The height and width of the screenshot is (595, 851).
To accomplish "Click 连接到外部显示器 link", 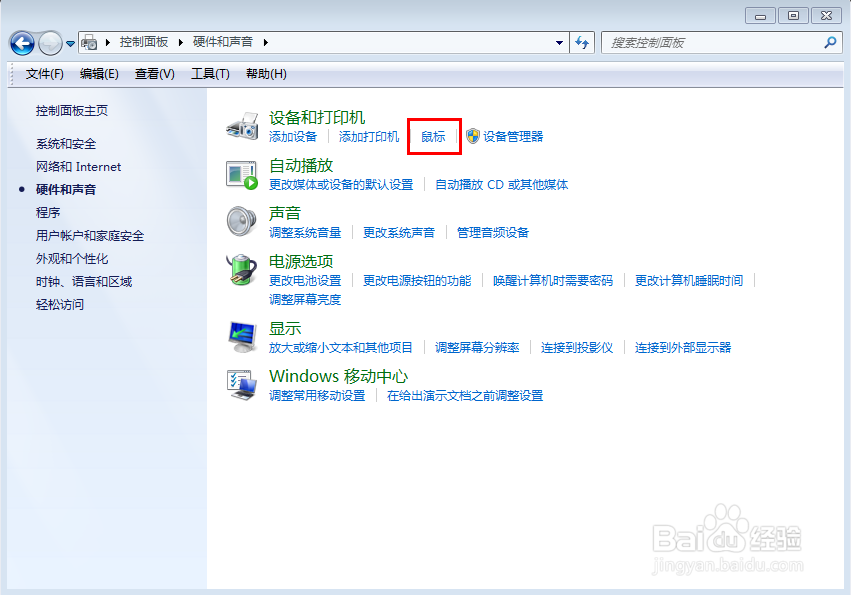I will tap(683, 347).
